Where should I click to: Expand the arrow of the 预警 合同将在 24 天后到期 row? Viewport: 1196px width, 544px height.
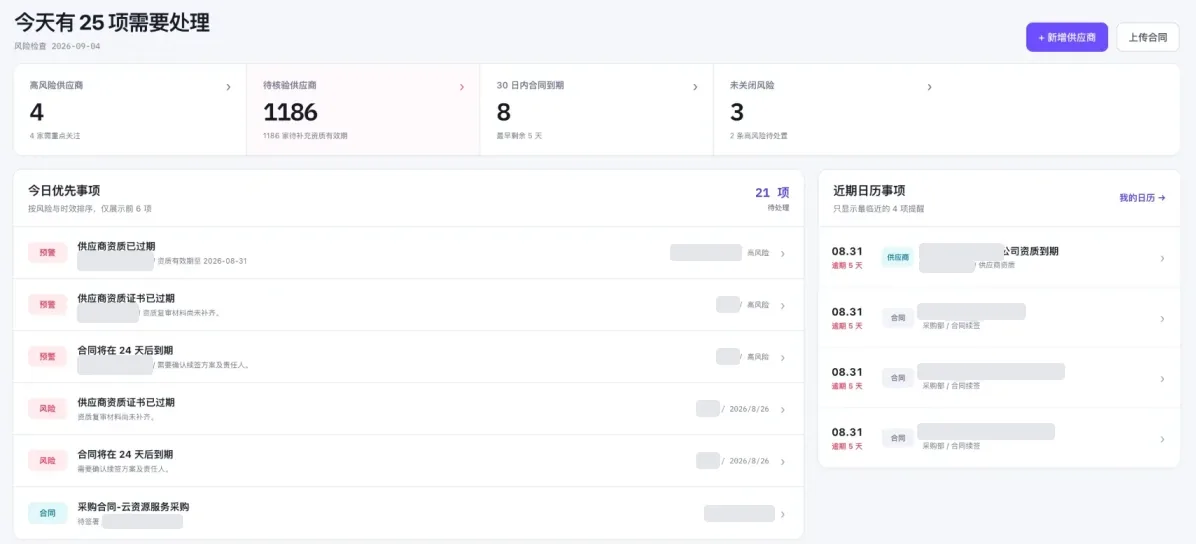point(783,357)
